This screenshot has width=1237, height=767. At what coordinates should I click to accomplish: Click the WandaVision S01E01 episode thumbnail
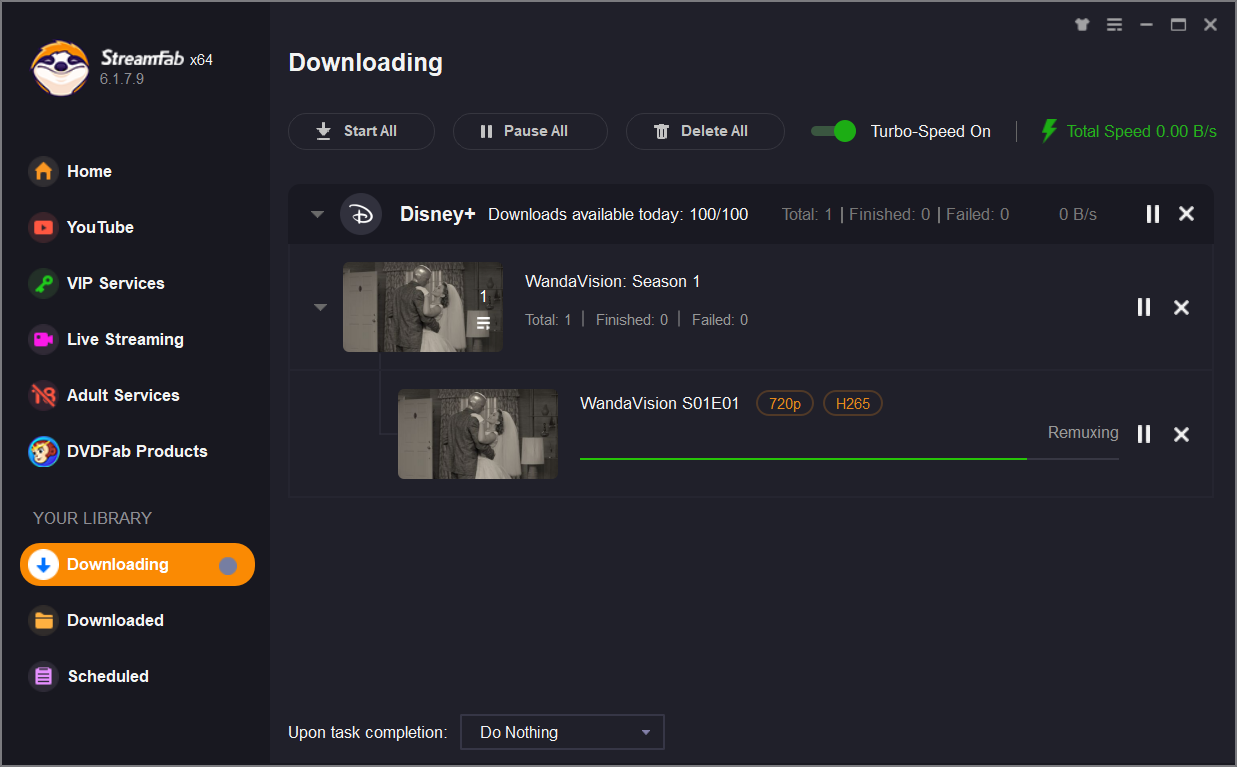[478, 434]
